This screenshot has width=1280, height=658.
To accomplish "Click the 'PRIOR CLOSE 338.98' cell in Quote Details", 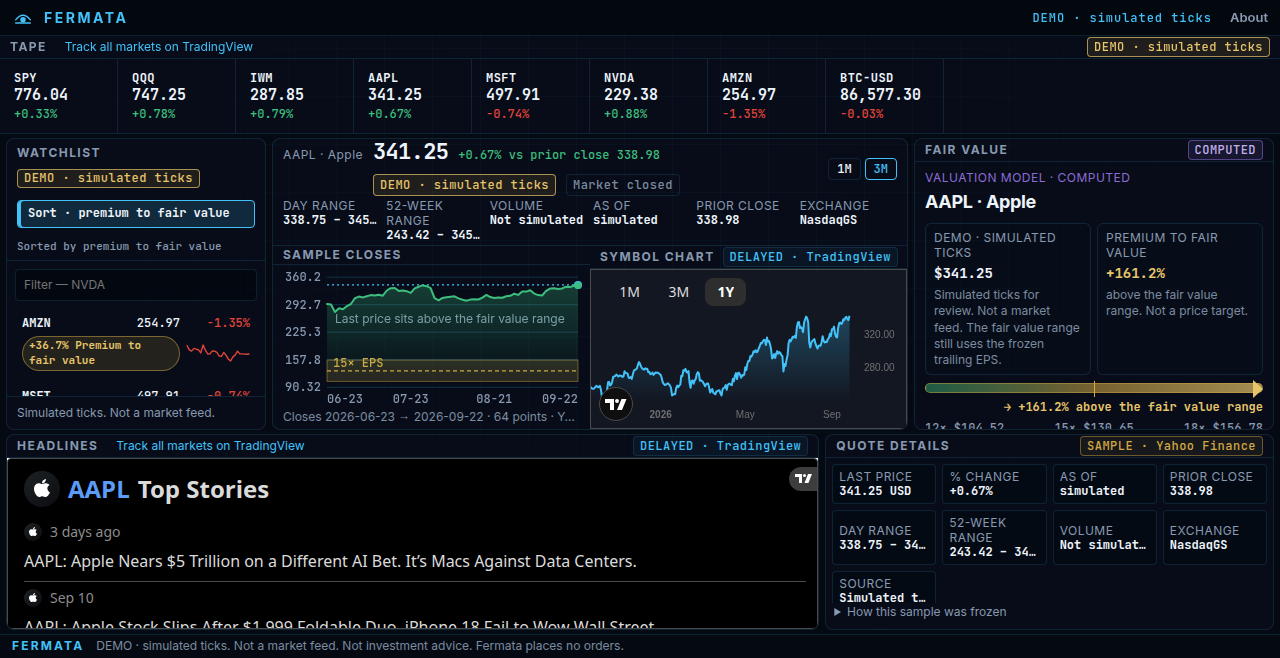I will click(x=1215, y=484).
